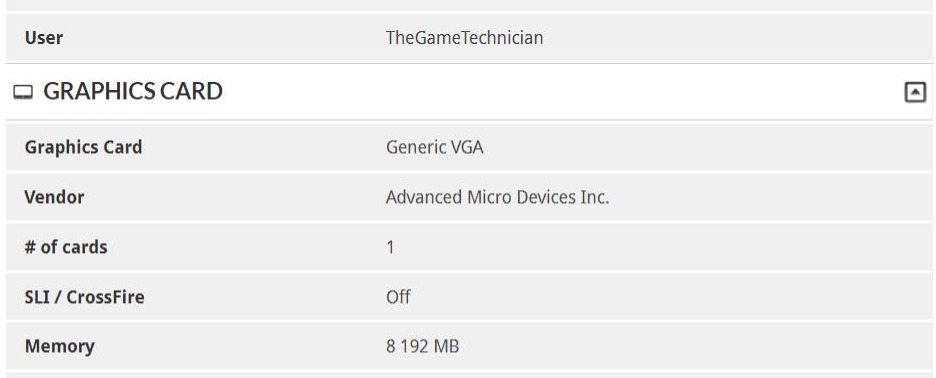Click the GRAPHICS CARD section heading
The height and width of the screenshot is (378, 936).
(x=133, y=91)
